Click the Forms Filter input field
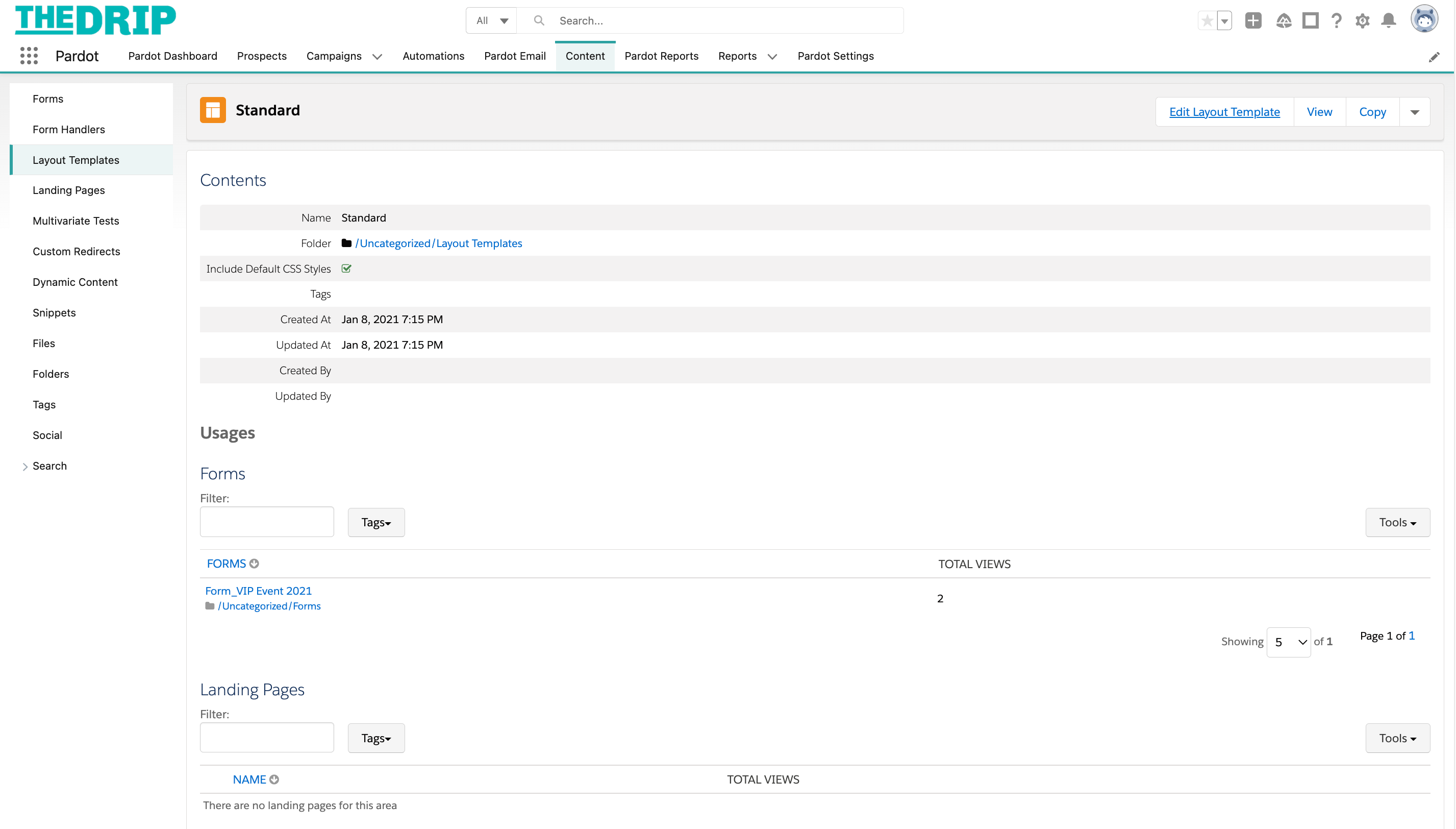 point(267,522)
